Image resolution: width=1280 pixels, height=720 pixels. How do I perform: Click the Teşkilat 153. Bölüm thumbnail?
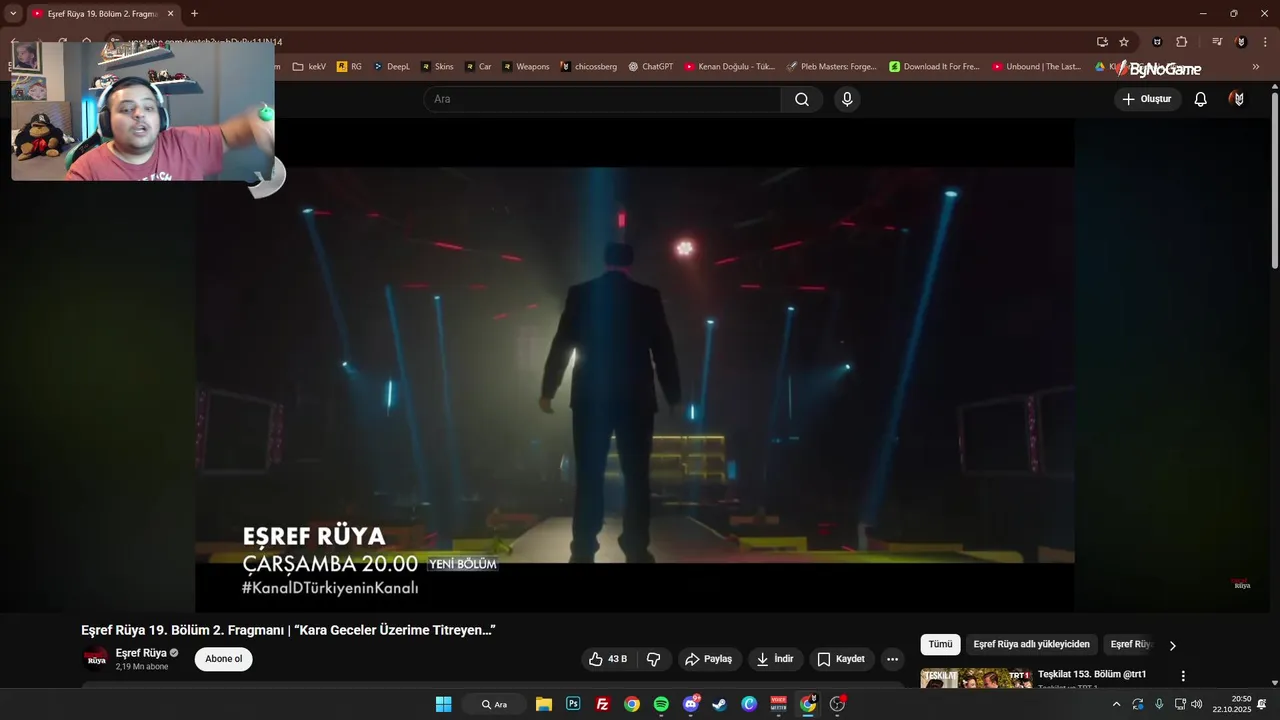[x=977, y=678]
